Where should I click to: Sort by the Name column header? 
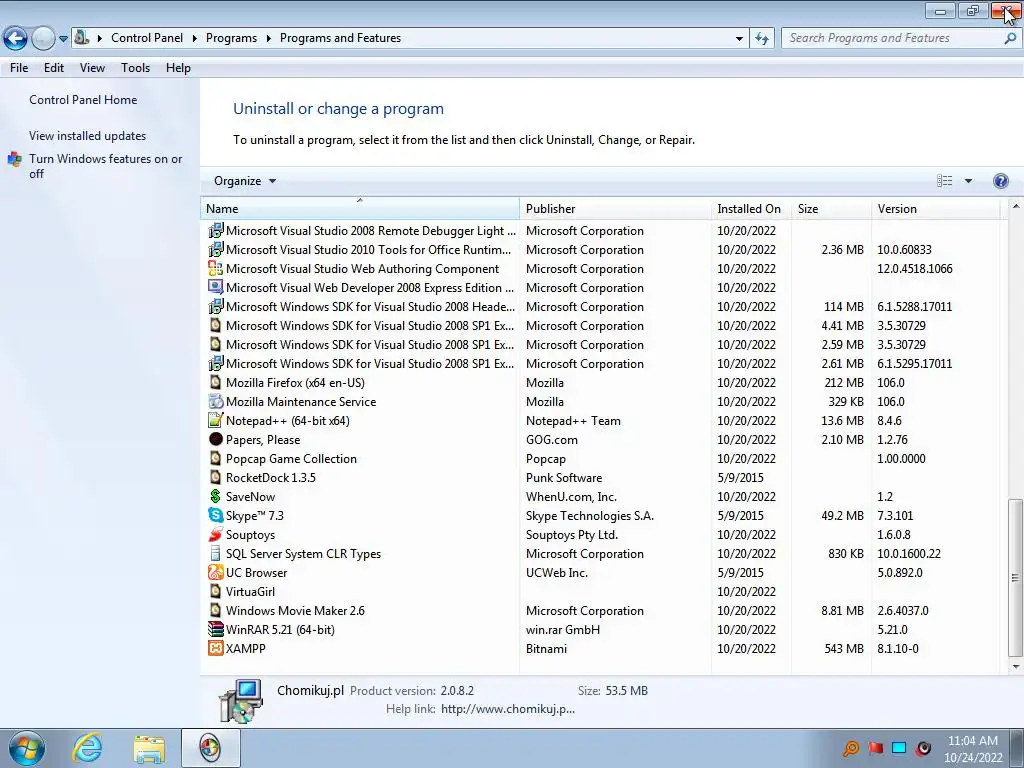[360, 209]
